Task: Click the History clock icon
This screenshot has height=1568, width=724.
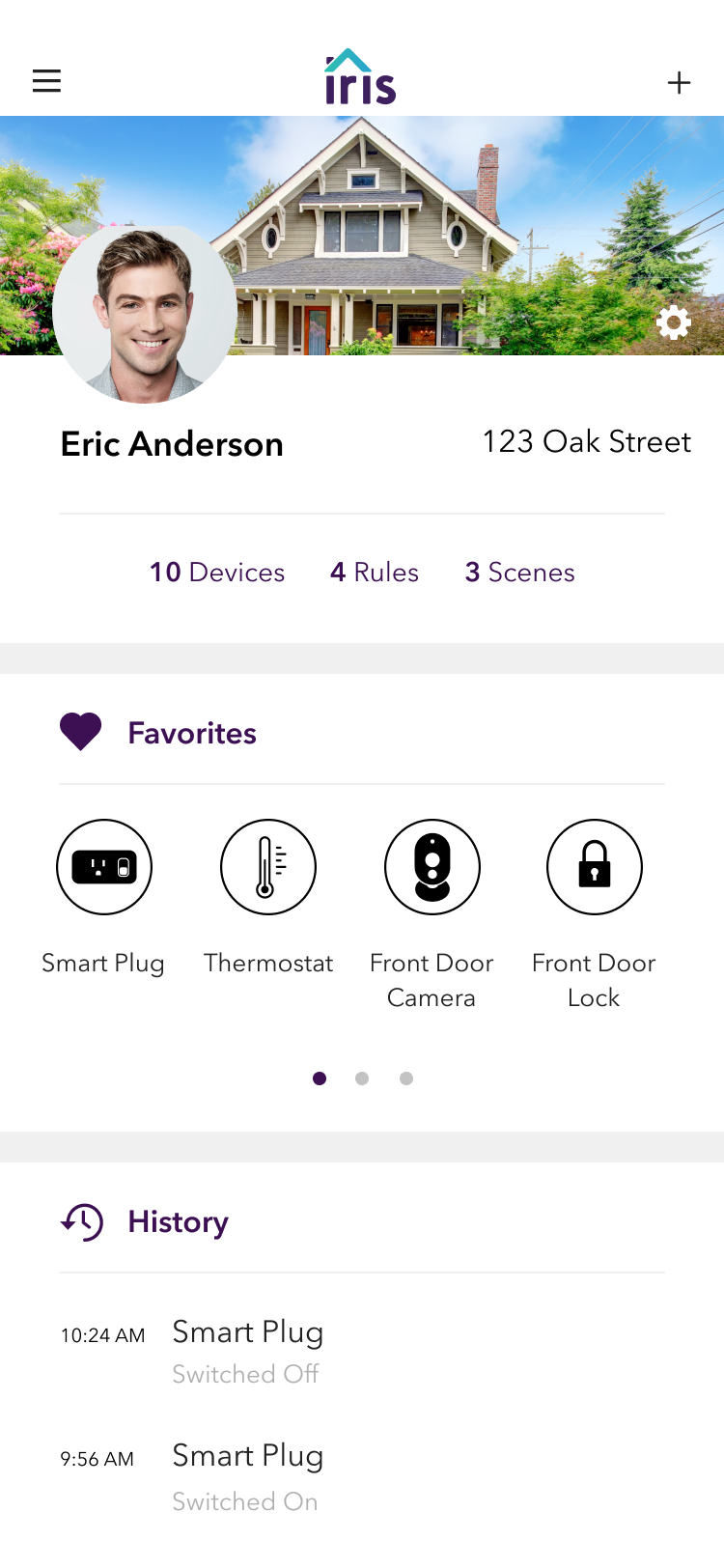Action: [x=82, y=1222]
